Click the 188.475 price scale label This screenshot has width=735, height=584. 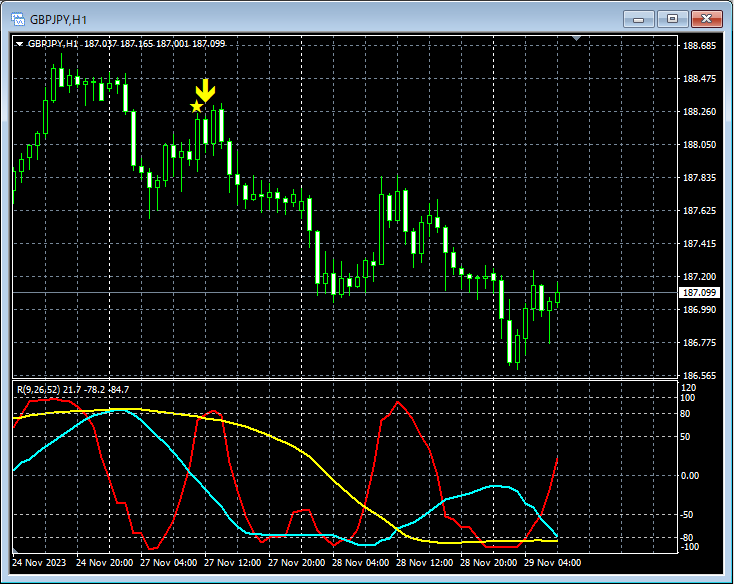pos(699,79)
